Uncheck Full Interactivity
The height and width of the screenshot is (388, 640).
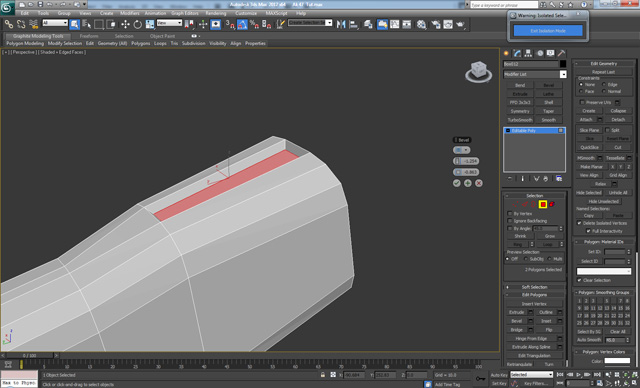click(x=588, y=231)
